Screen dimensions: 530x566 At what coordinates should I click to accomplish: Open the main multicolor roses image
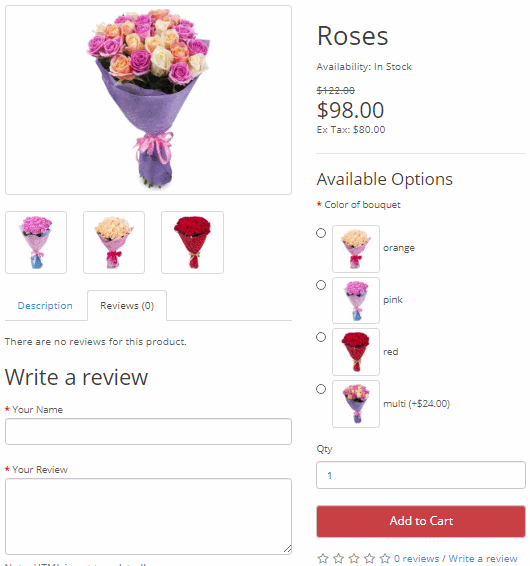(x=148, y=100)
